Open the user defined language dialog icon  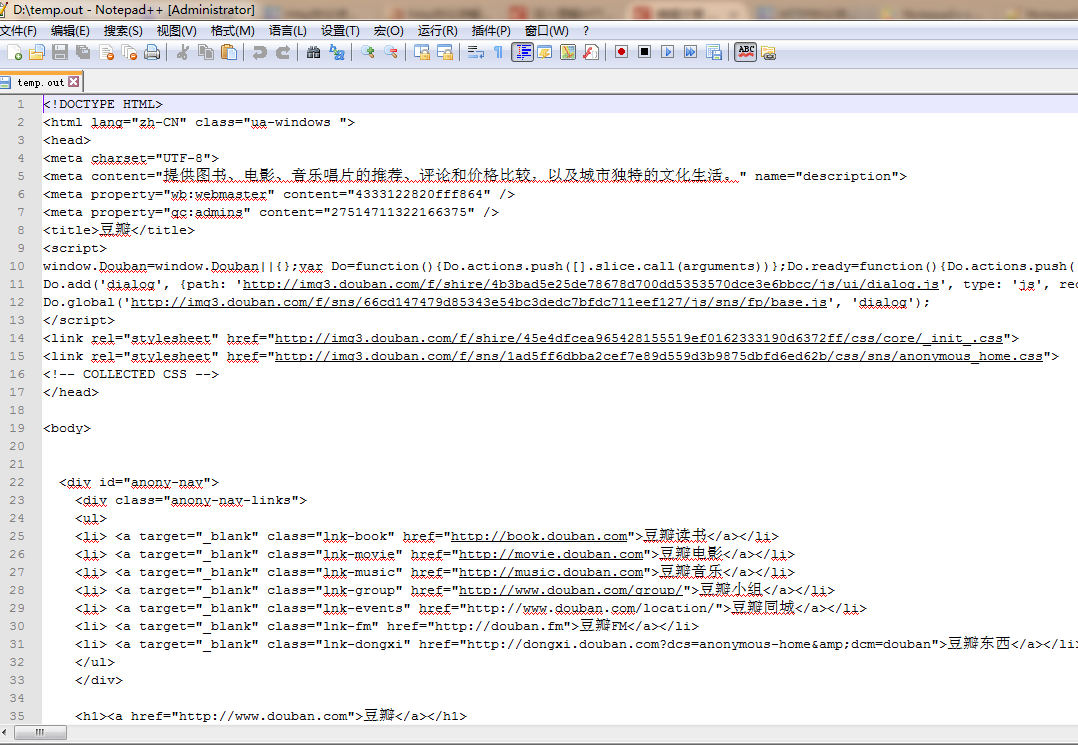(545, 52)
